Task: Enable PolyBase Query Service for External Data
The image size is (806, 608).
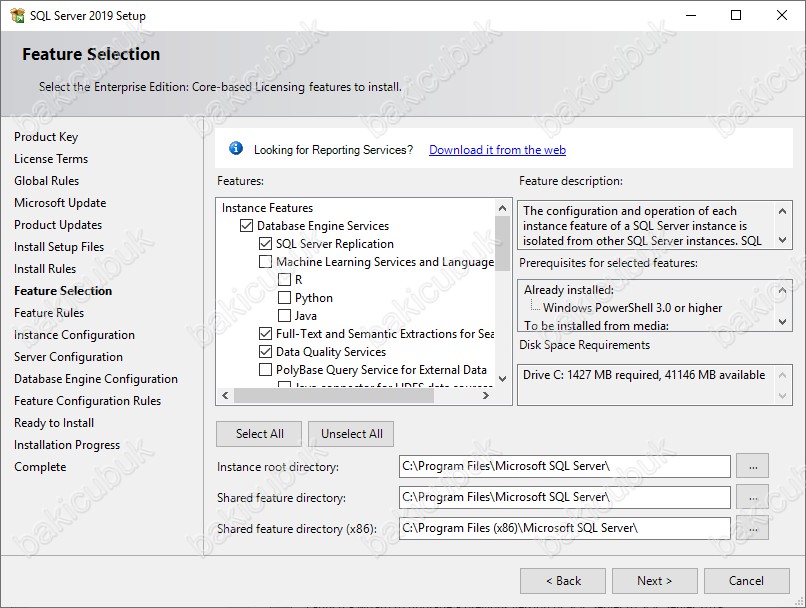Action: (265, 370)
